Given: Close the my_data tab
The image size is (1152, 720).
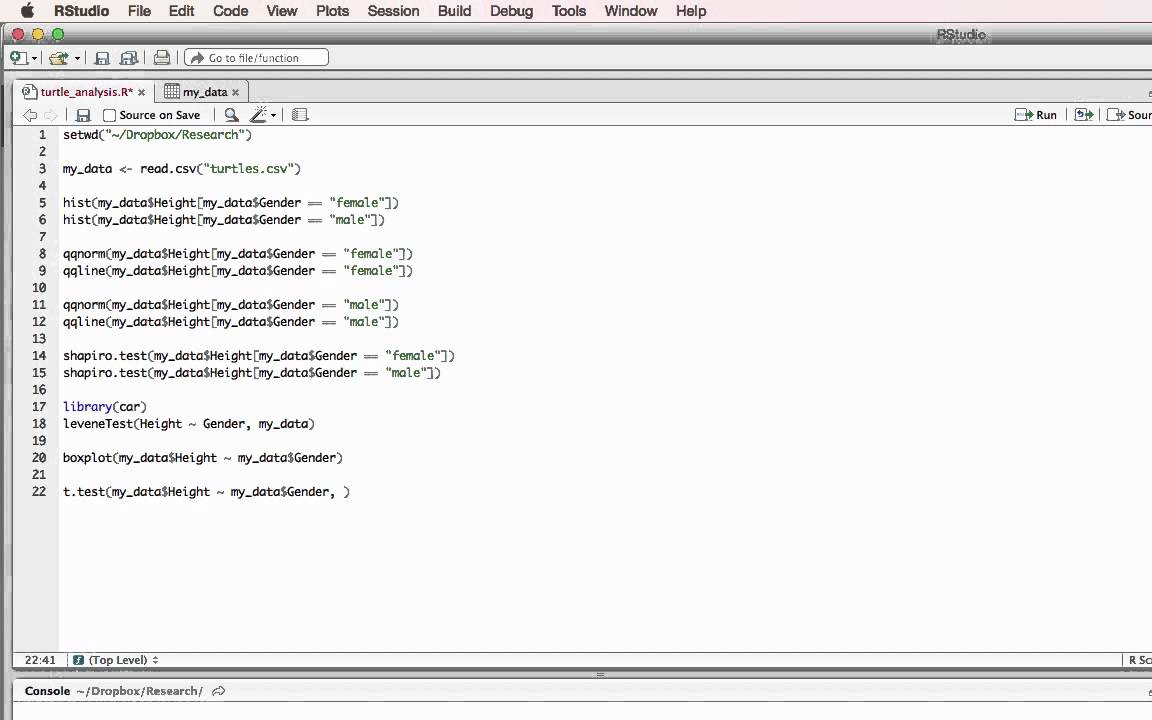Looking at the screenshot, I should tap(235, 93).
